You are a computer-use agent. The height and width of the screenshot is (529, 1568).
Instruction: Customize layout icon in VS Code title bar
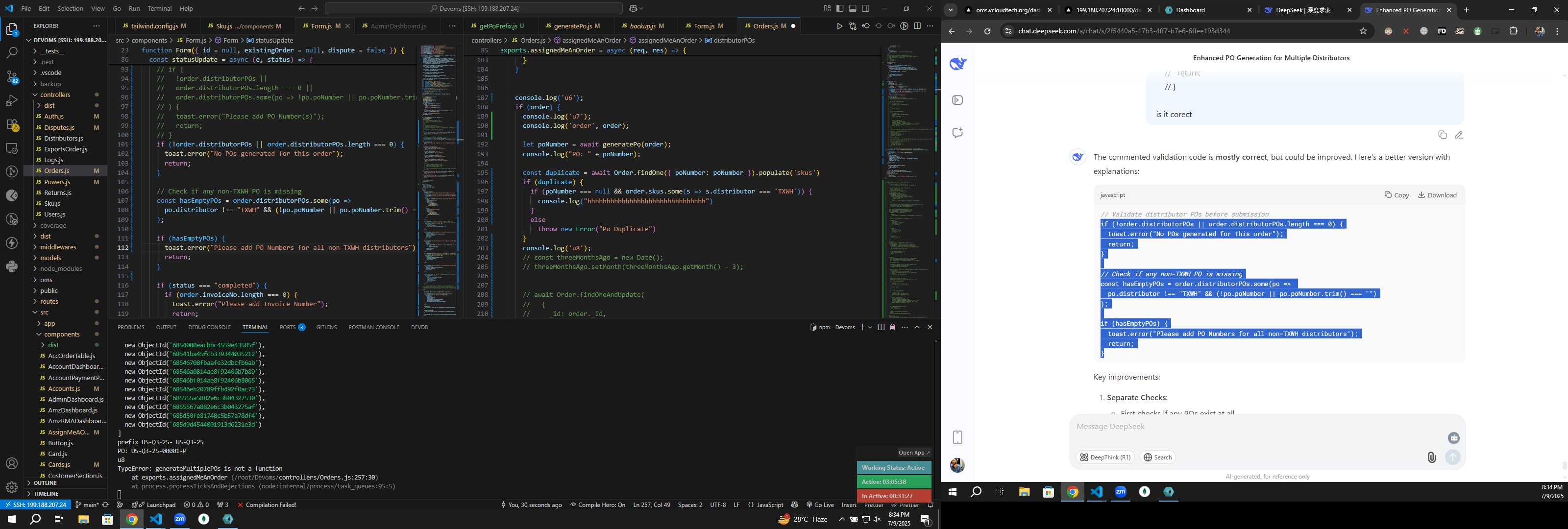click(x=827, y=8)
